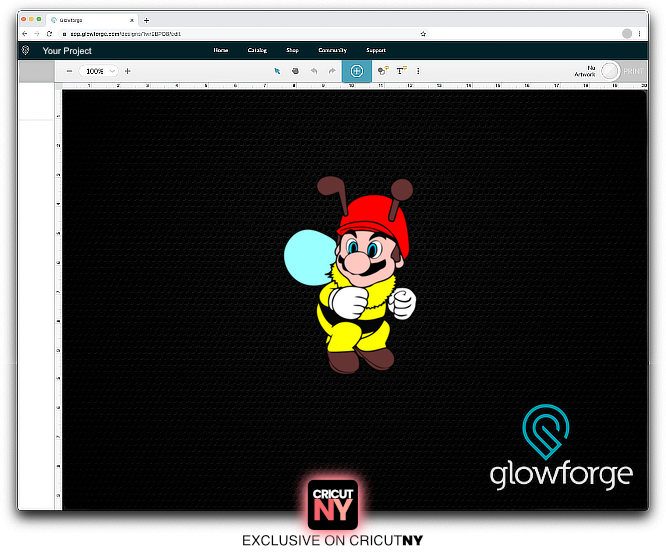Open the more options three-dot menu in toolbar

(x=418, y=71)
